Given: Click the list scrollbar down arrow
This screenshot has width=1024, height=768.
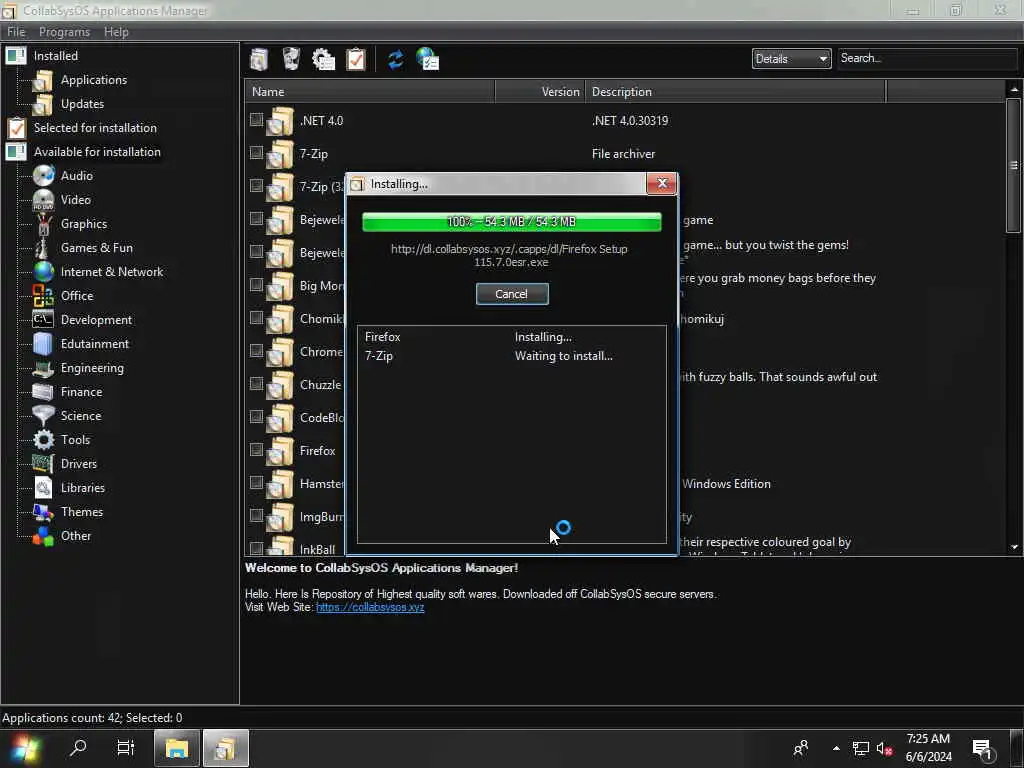Looking at the screenshot, I should (x=1014, y=547).
